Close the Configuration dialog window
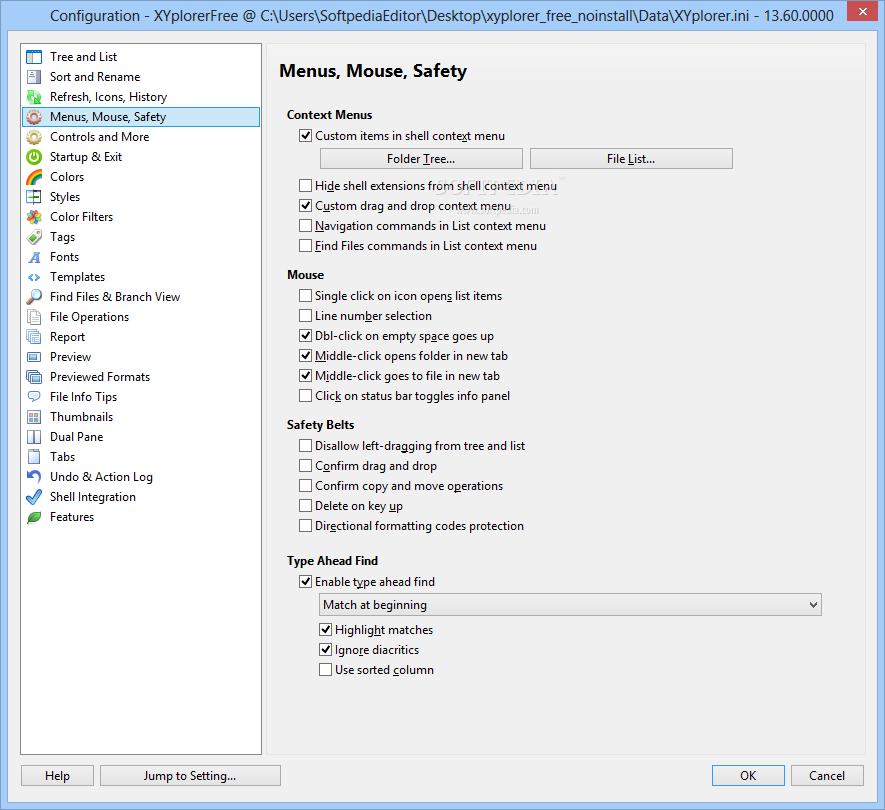The height and width of the screenshot is (810, 885). point(862,11)
